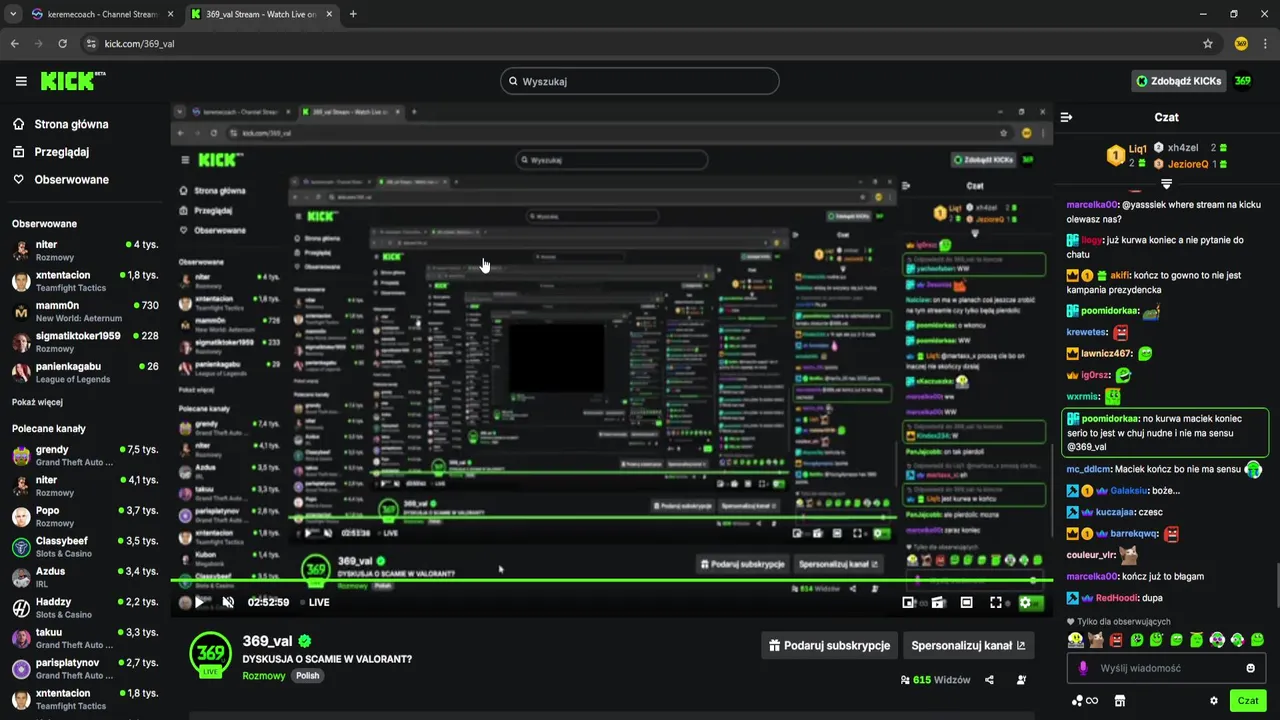The height and width of the screenshot is (720, 1280).
Task: Focus the Wyszukaj search box
Action: 640,81
